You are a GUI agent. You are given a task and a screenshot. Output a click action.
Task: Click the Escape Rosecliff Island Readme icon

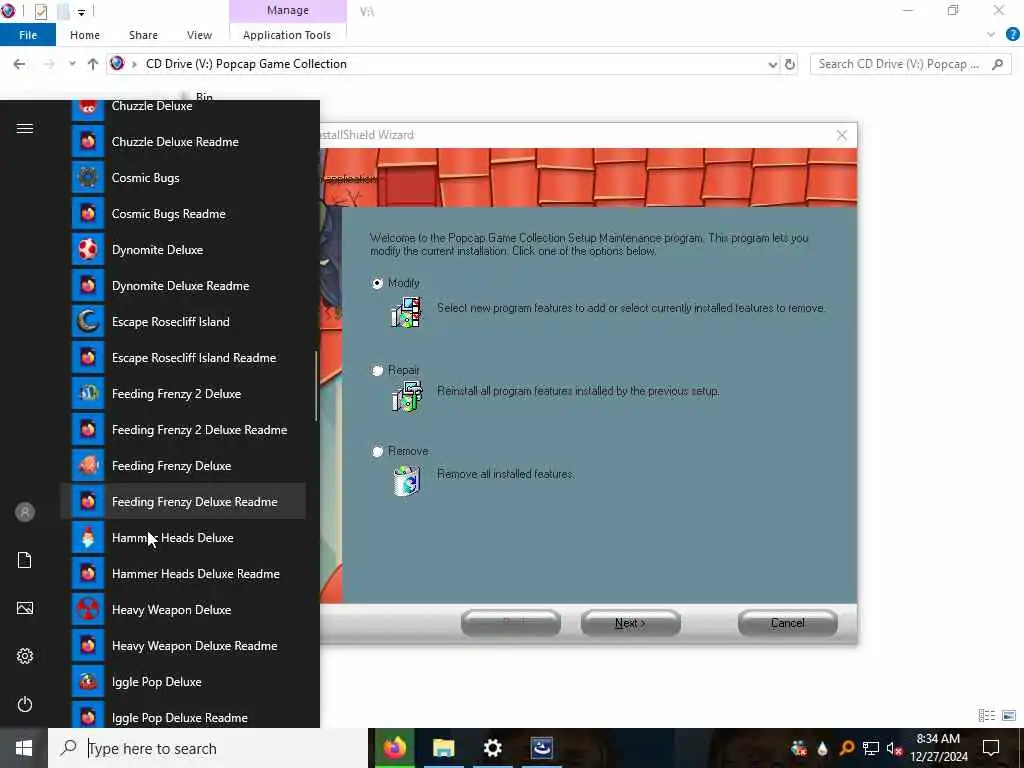click(x=88, y=357)
